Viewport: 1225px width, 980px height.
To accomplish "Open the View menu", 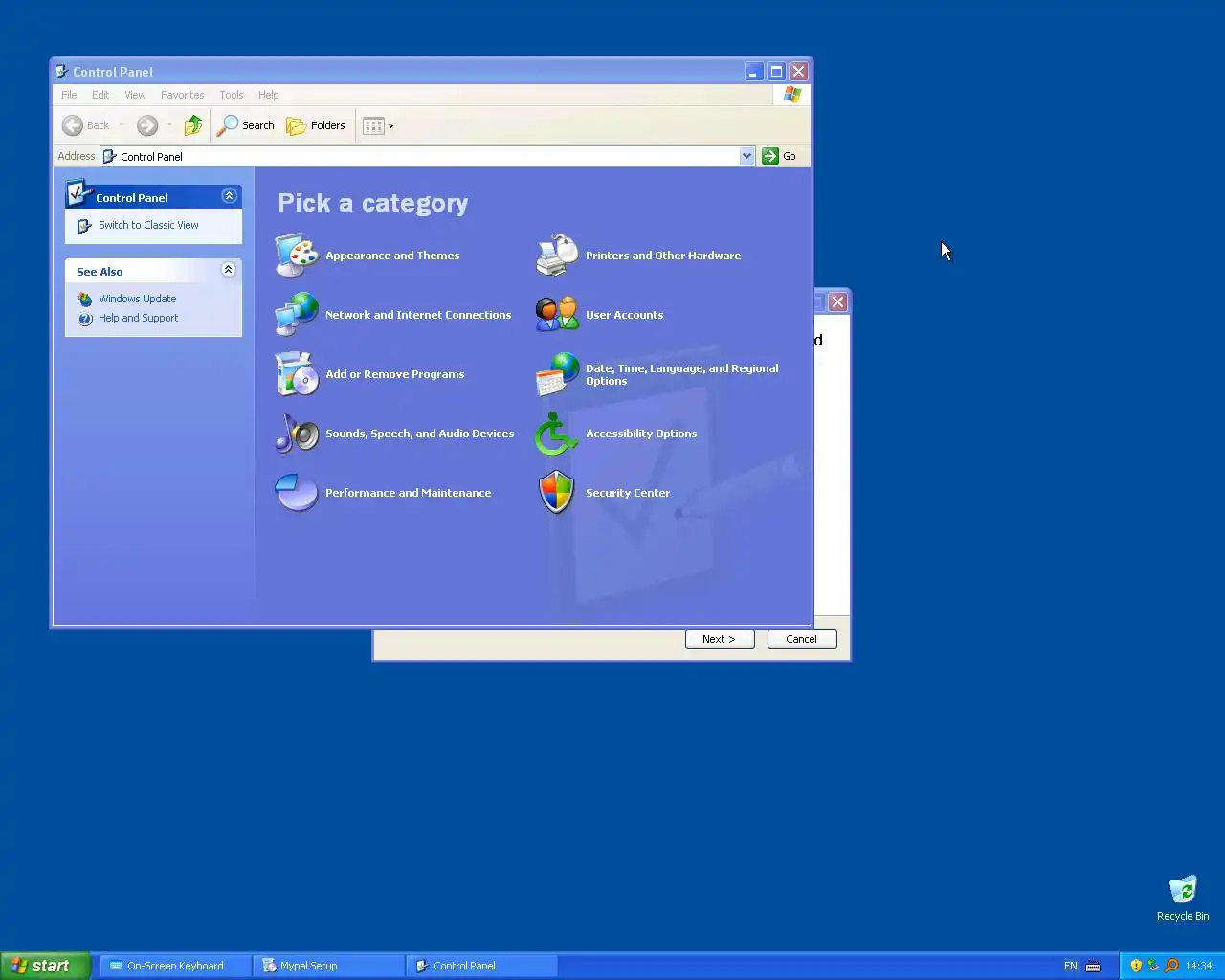I will pyautogui.click(x=135, y=95).
